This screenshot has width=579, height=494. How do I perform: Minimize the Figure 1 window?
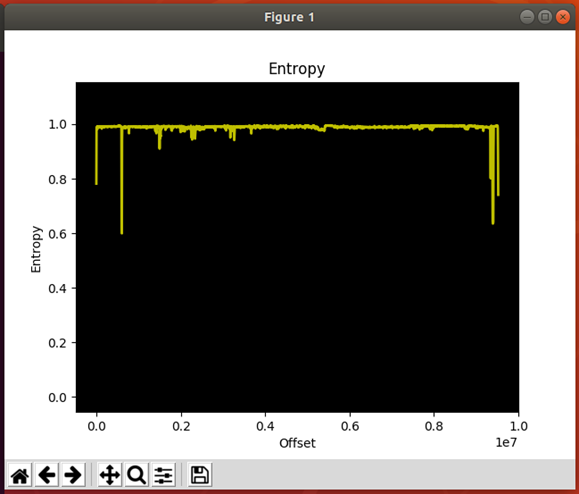click(527, 17)
